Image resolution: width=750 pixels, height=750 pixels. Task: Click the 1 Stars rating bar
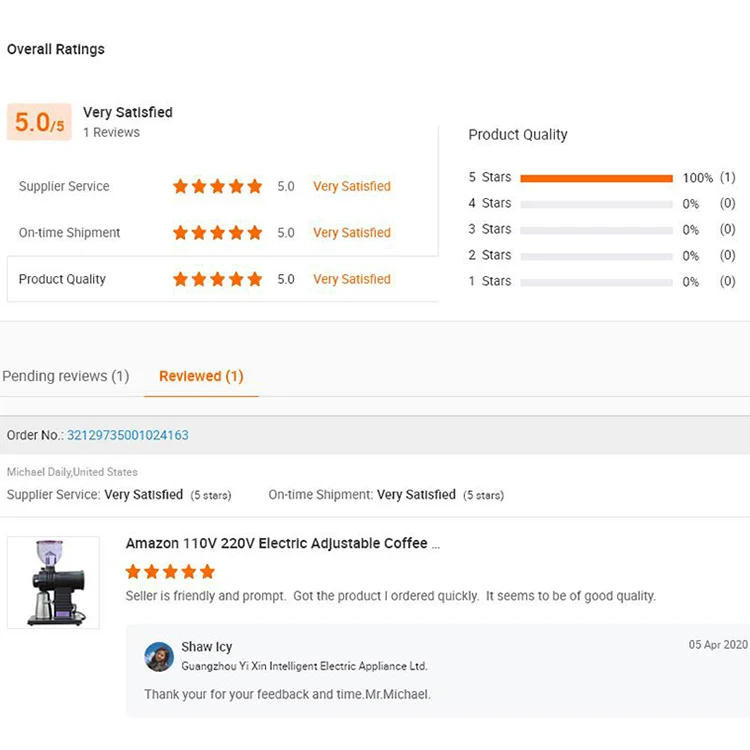pos(596,282)
